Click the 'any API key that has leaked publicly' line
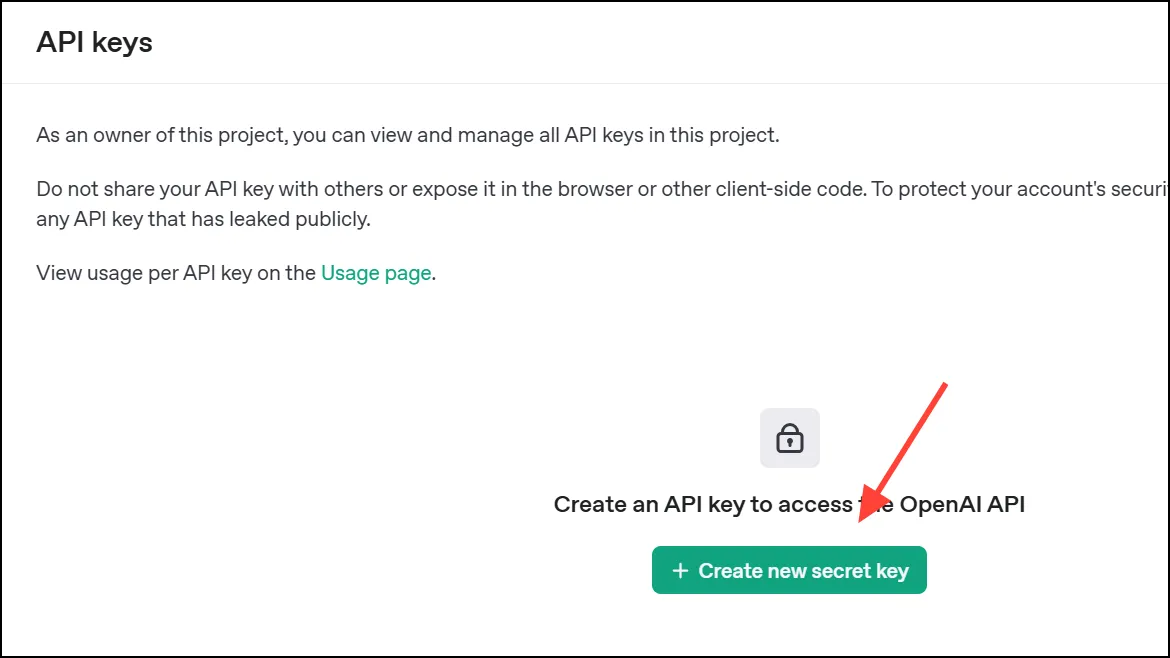Image resolution: width=1170 pixels, height=658 pixels. (203, 218)
